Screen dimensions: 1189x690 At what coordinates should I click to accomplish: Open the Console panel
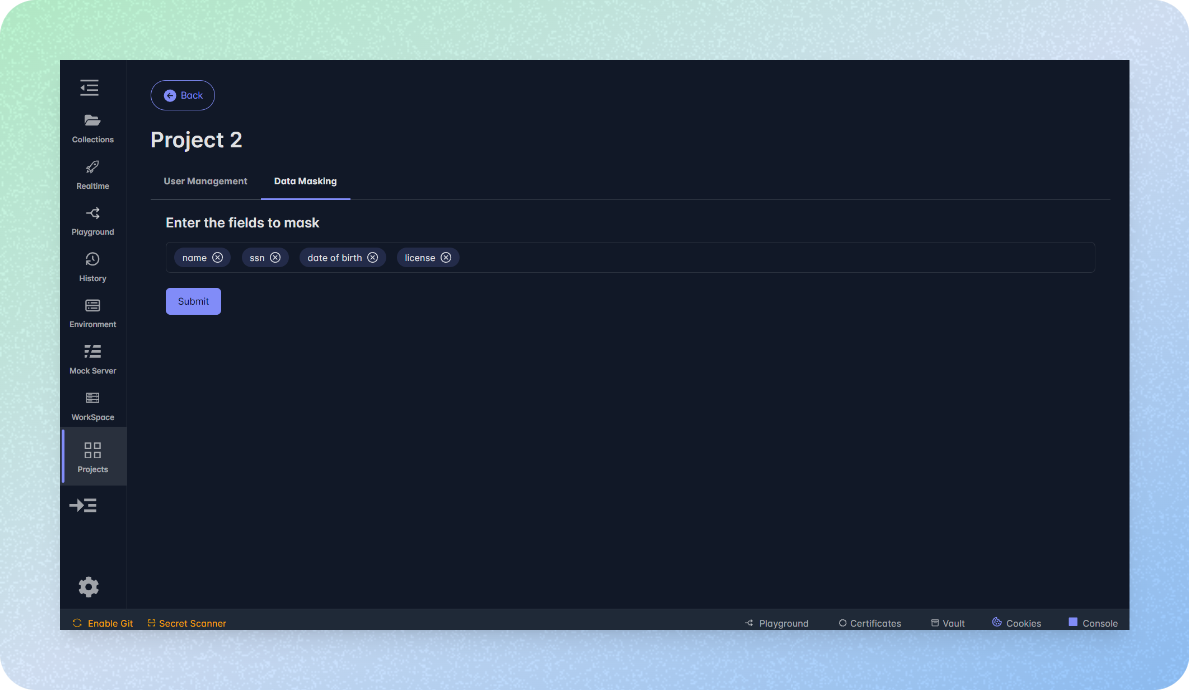[1093, 622]
